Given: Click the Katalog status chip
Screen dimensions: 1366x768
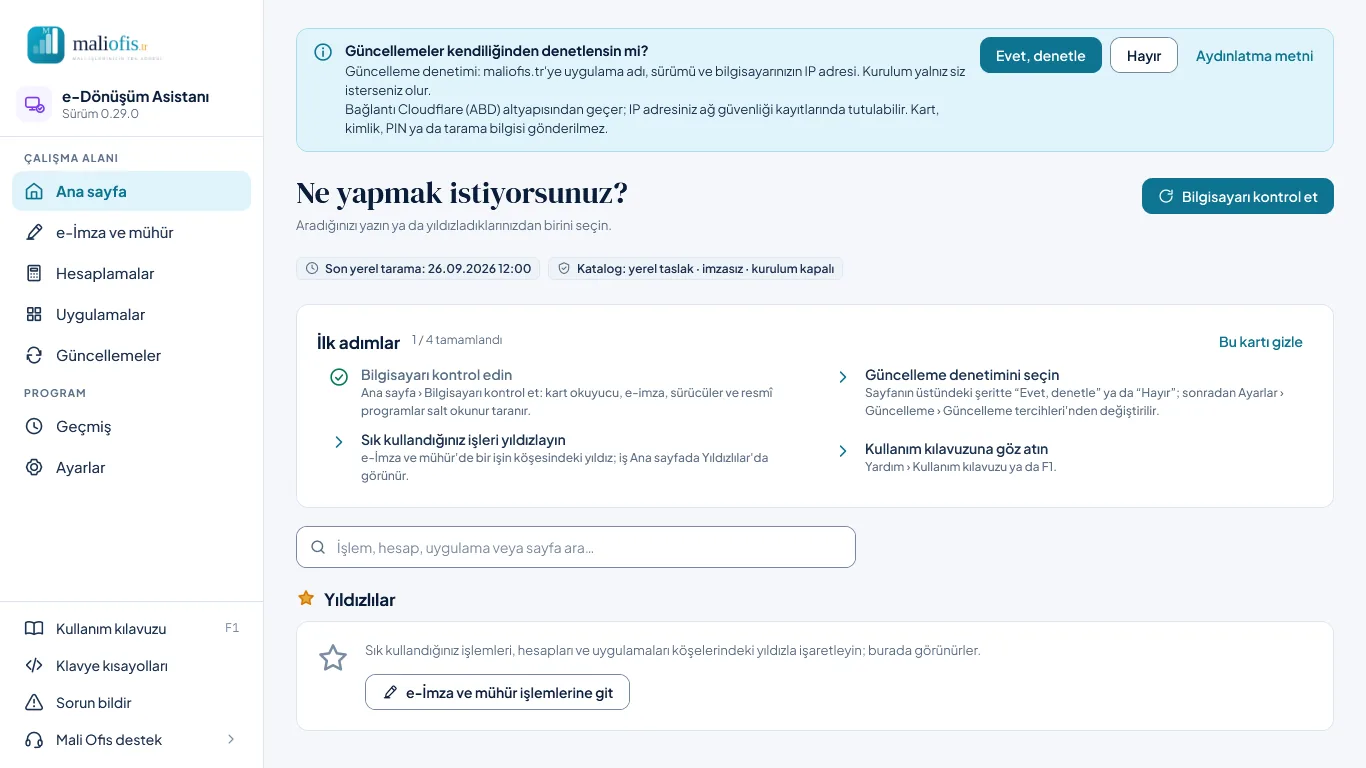Looking at the screenshot, I should pyautogui.click(x=695, y=268).
